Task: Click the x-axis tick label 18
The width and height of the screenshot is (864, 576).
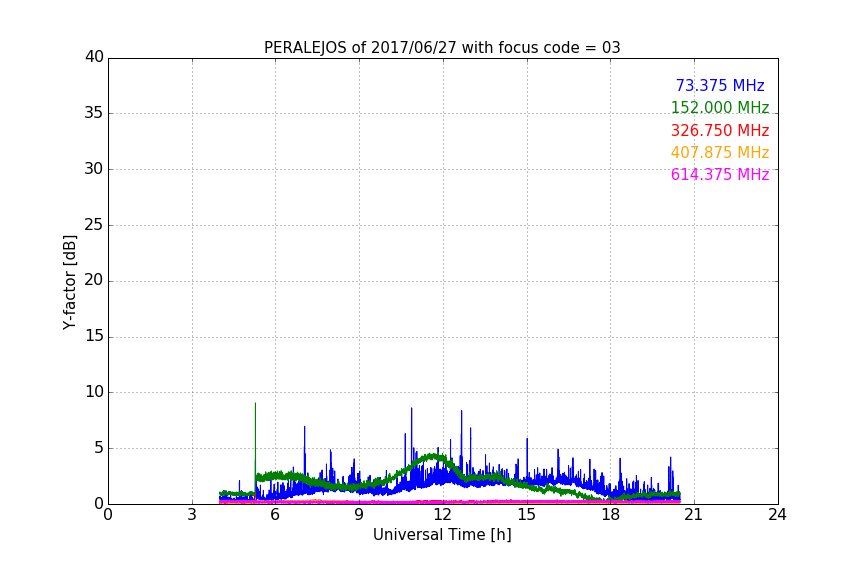Action: (610, 515)
